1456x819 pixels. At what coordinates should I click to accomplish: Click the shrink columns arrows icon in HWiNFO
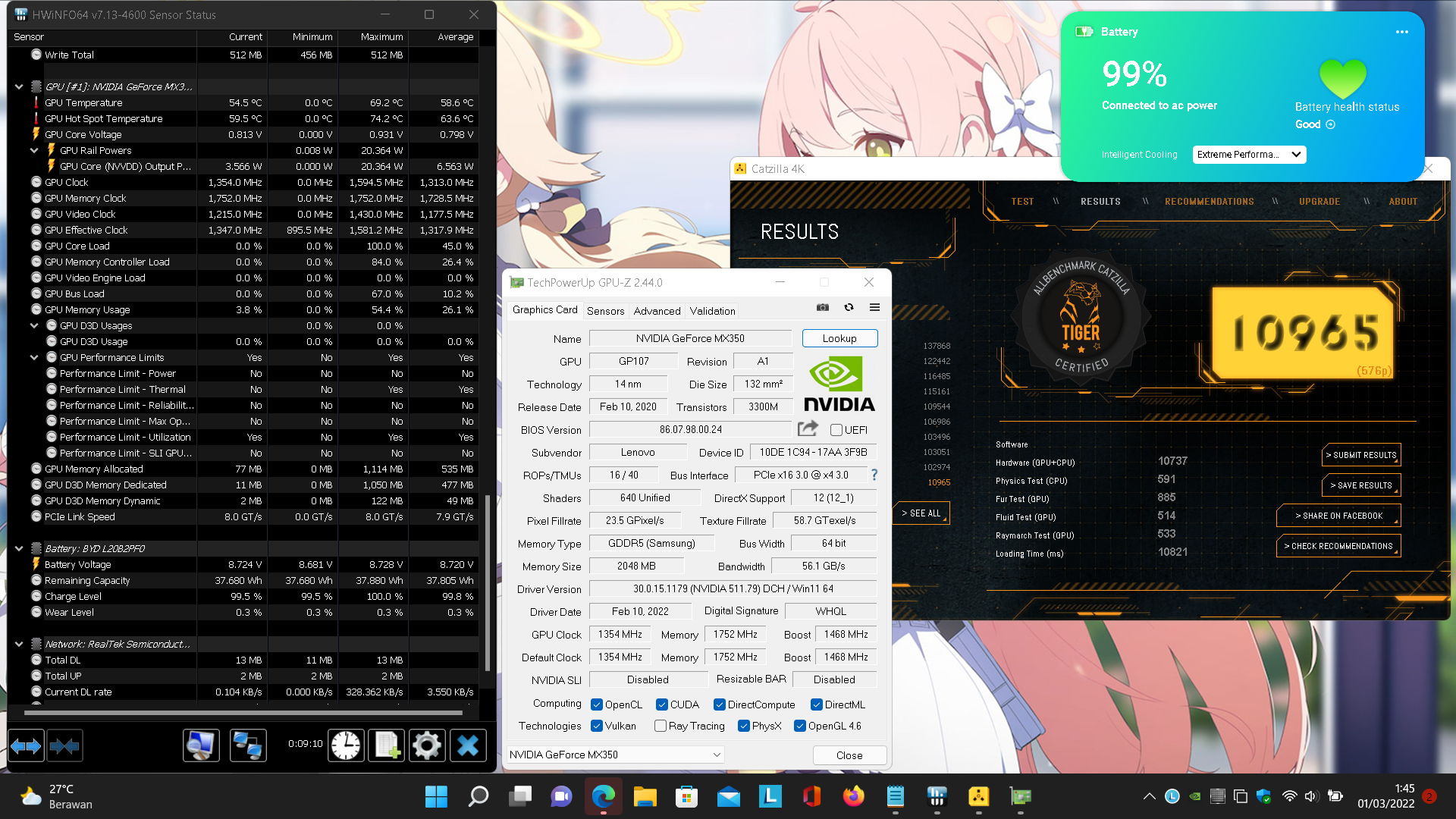click(64, 746)
